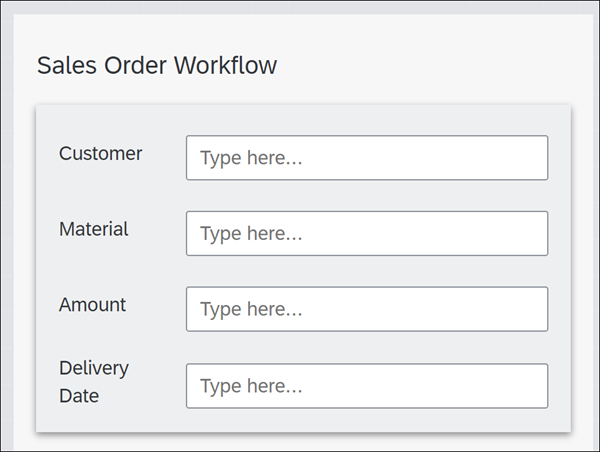
Task: Select the empty area inside Material textbox
Action: pos(425,233)
